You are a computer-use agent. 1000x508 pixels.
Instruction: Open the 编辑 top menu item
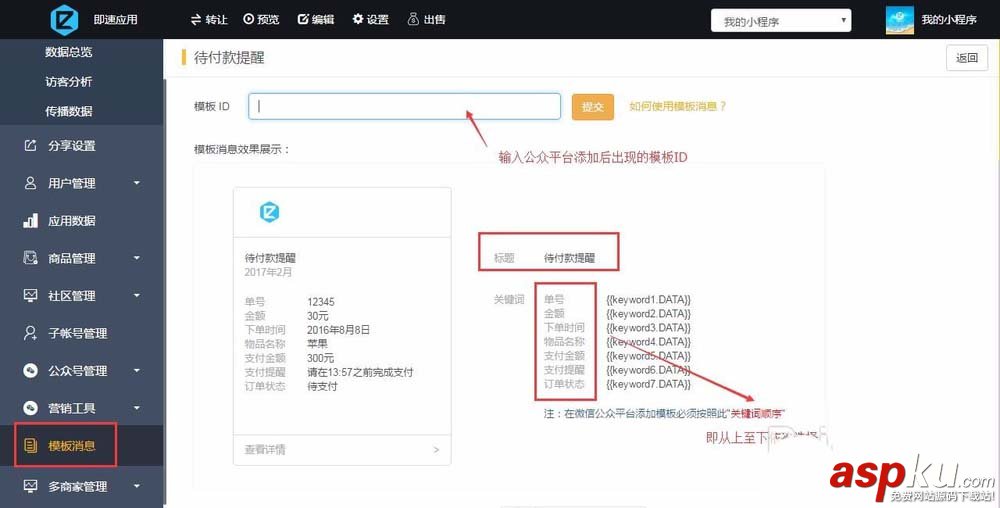[x=316, y=19]
